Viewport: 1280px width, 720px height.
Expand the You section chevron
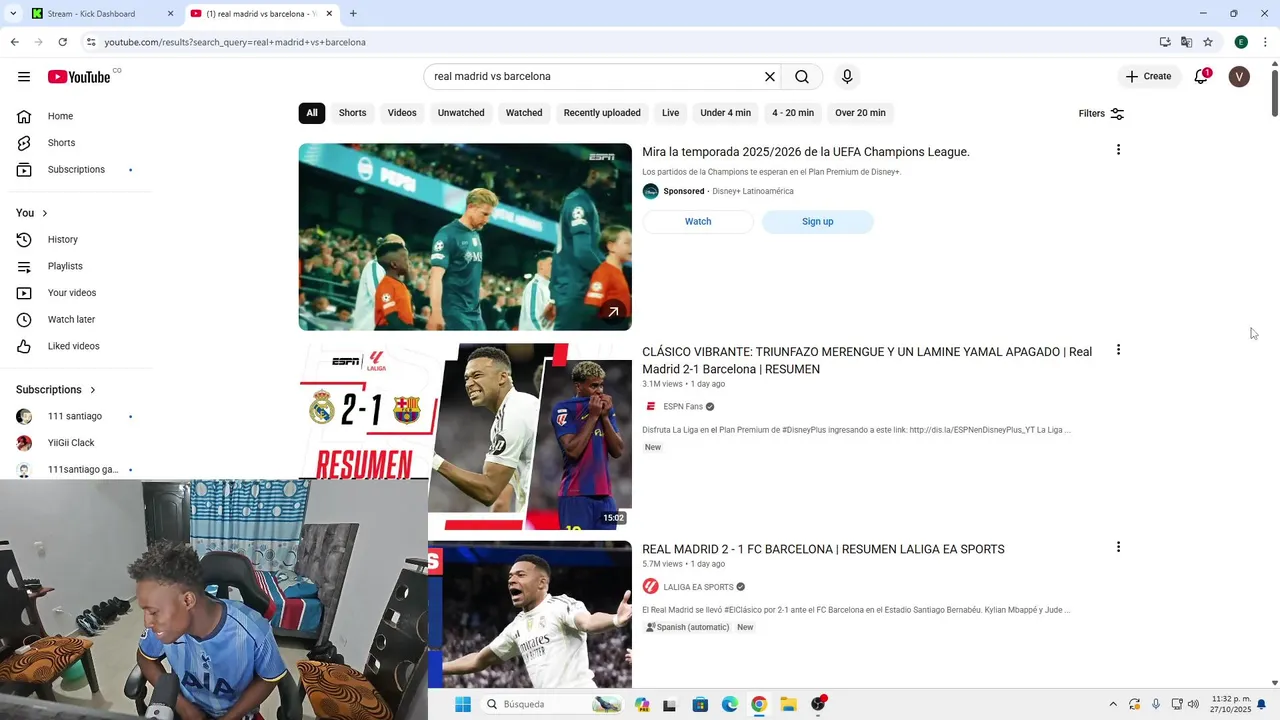(44, 213)
